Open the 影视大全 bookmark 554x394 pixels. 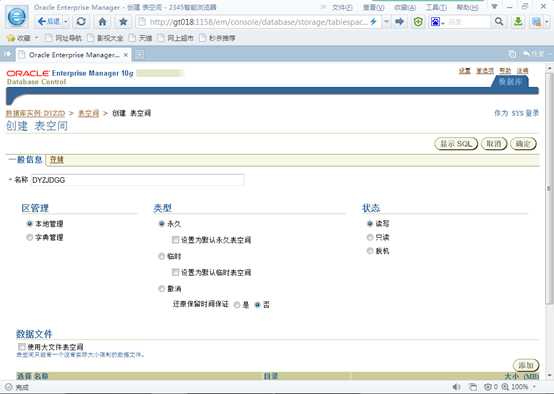105,38
